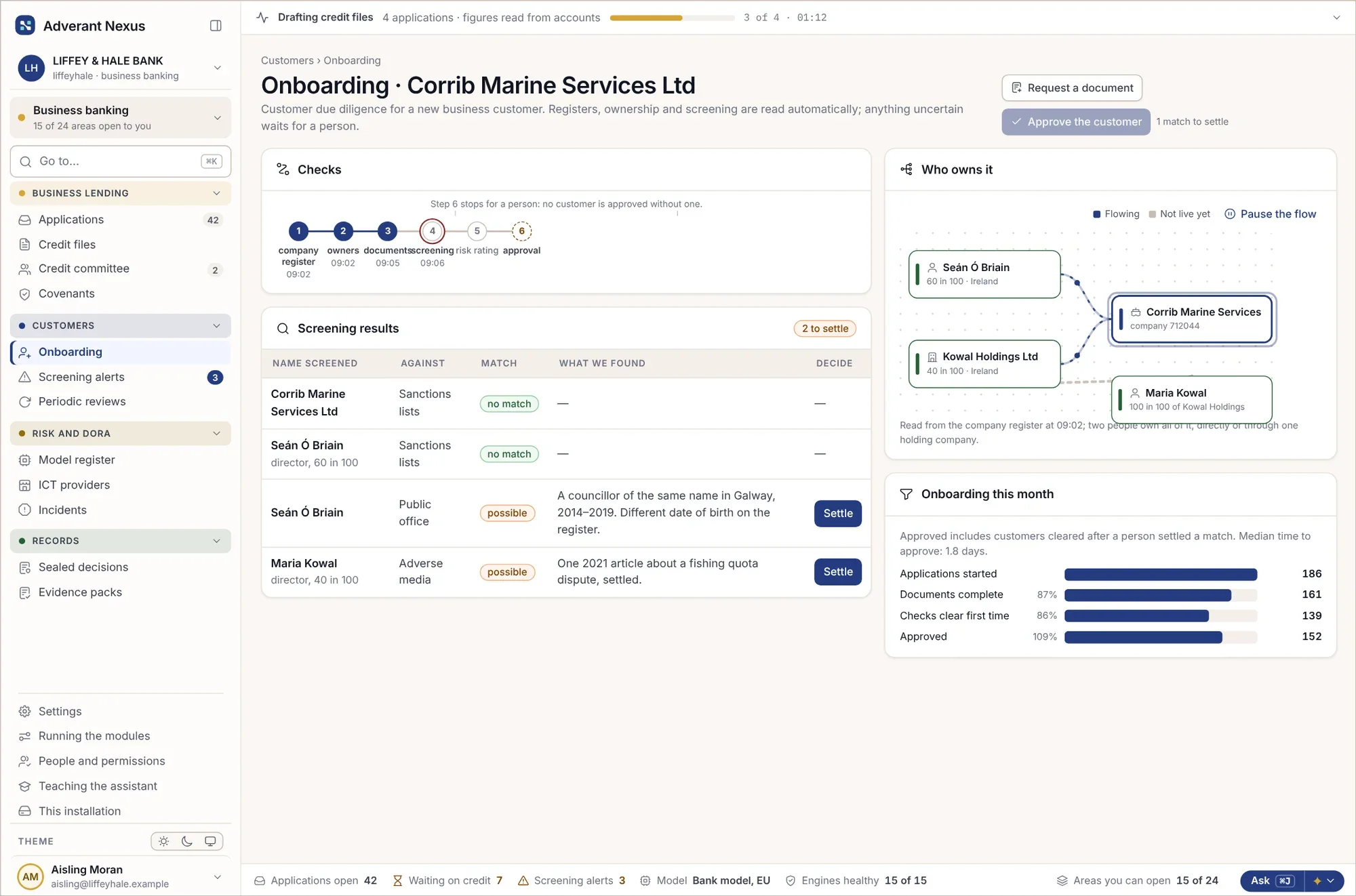Viewport: 1356px width, 896px height.
Task: Go to Credit committee
Action: [121, 269]
